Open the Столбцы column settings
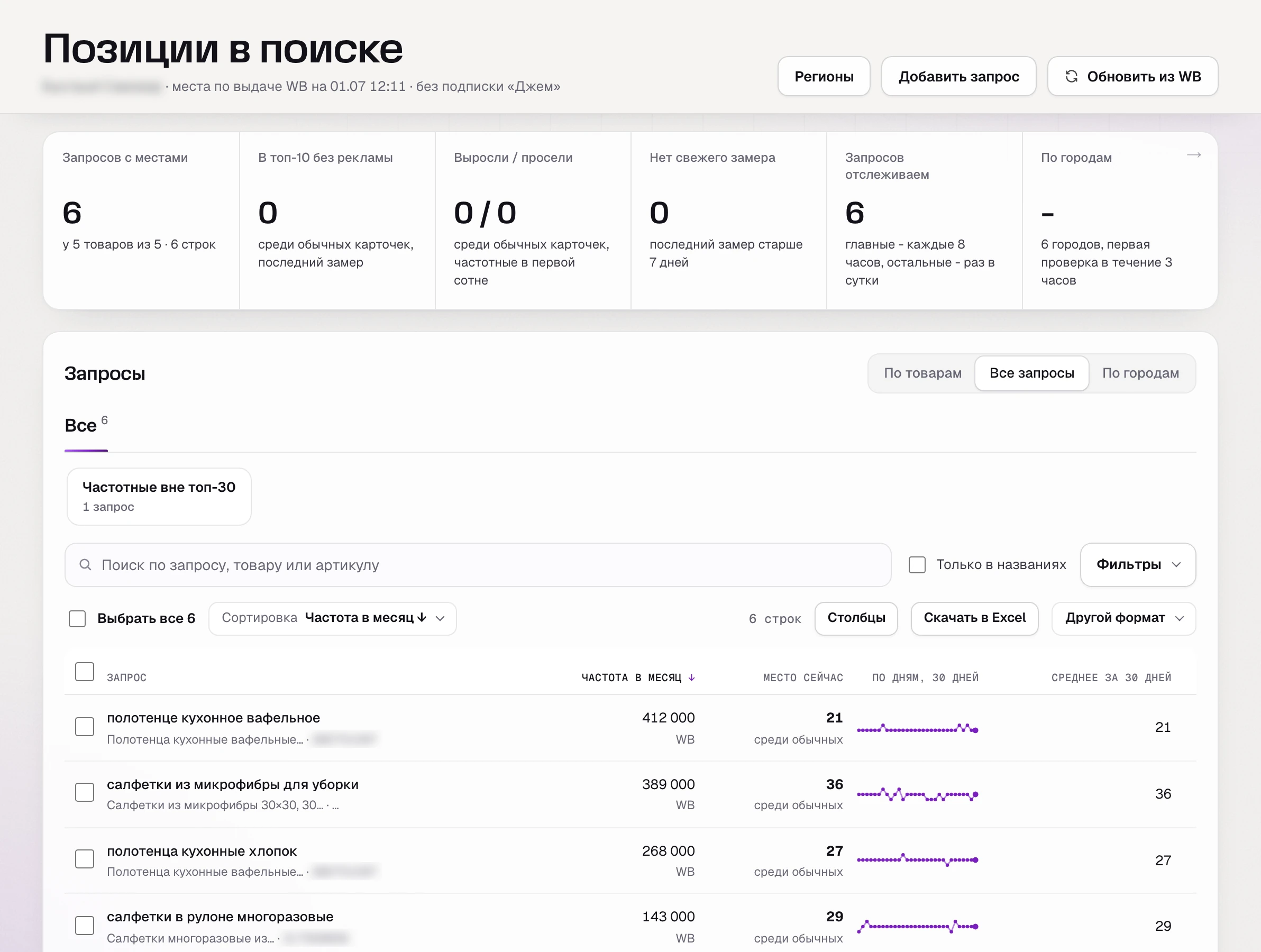The width and height of the screenshot is (1261, 952). coord(856,618)
